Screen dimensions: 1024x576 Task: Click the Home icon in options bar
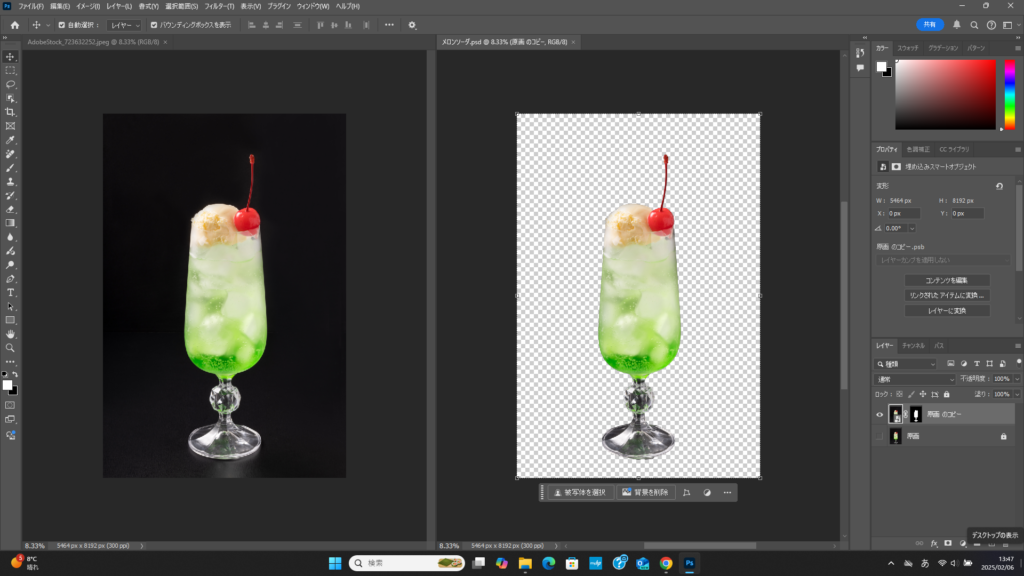coord(14,25)
